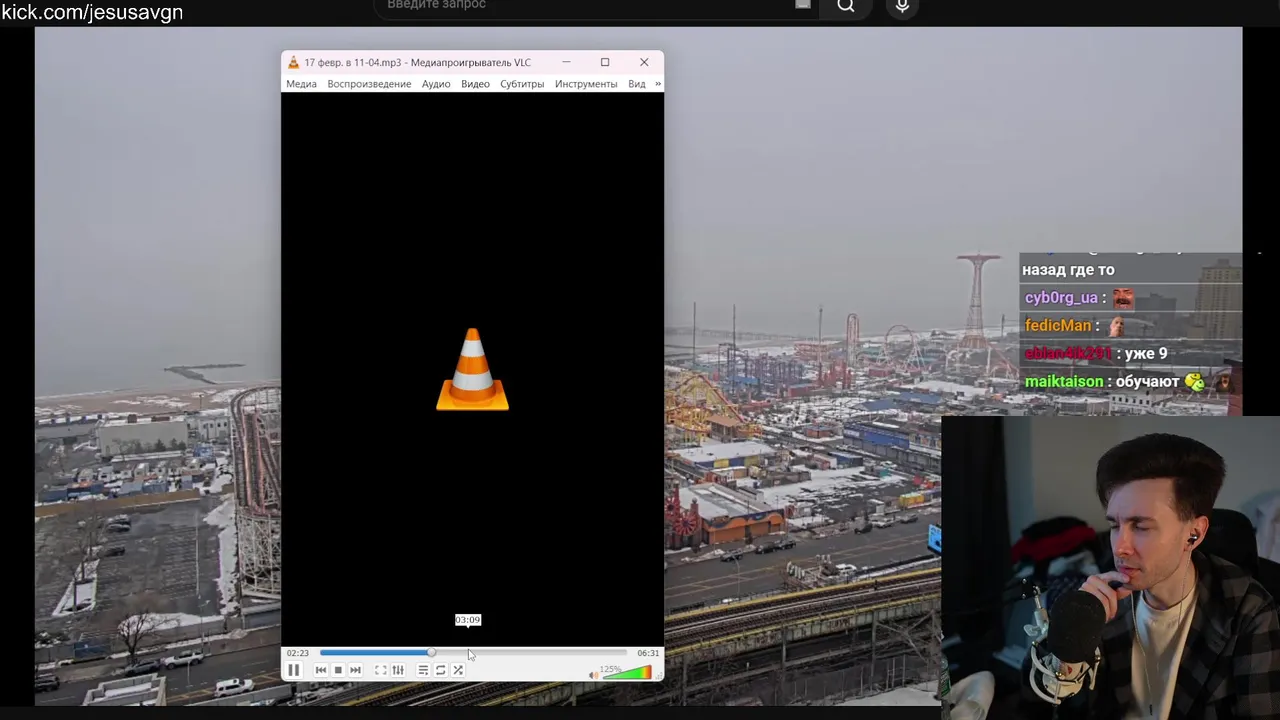Skip to next track in VLC
The height and width of the screenshot is (720, 1280).
coord(355,670)
